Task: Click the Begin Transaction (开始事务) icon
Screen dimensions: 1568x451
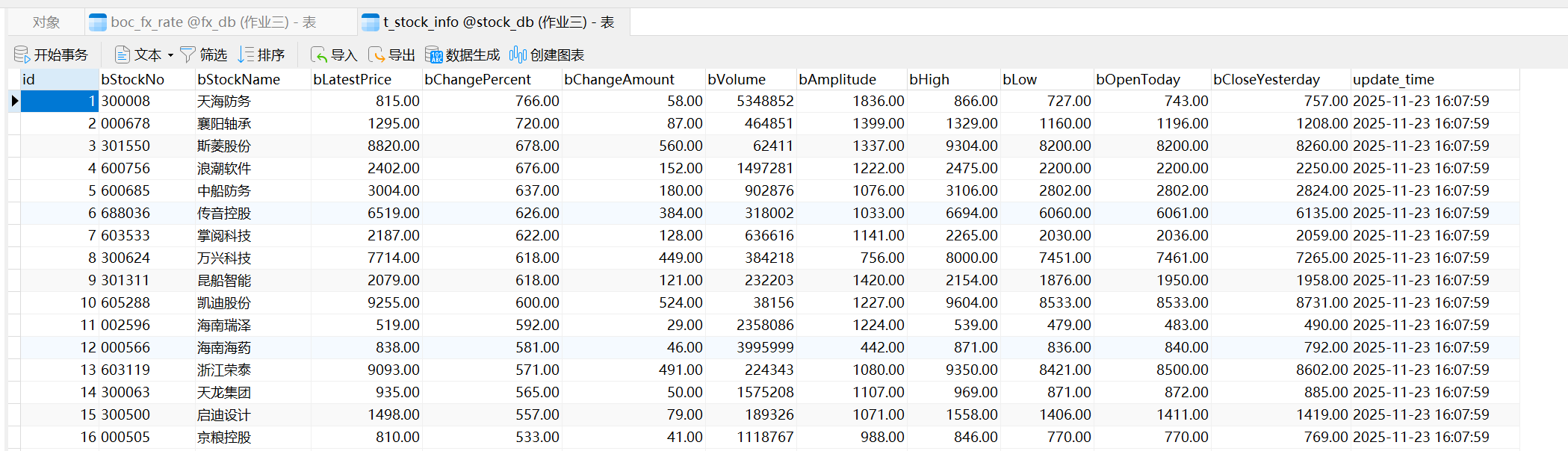Action: (22, 55)
